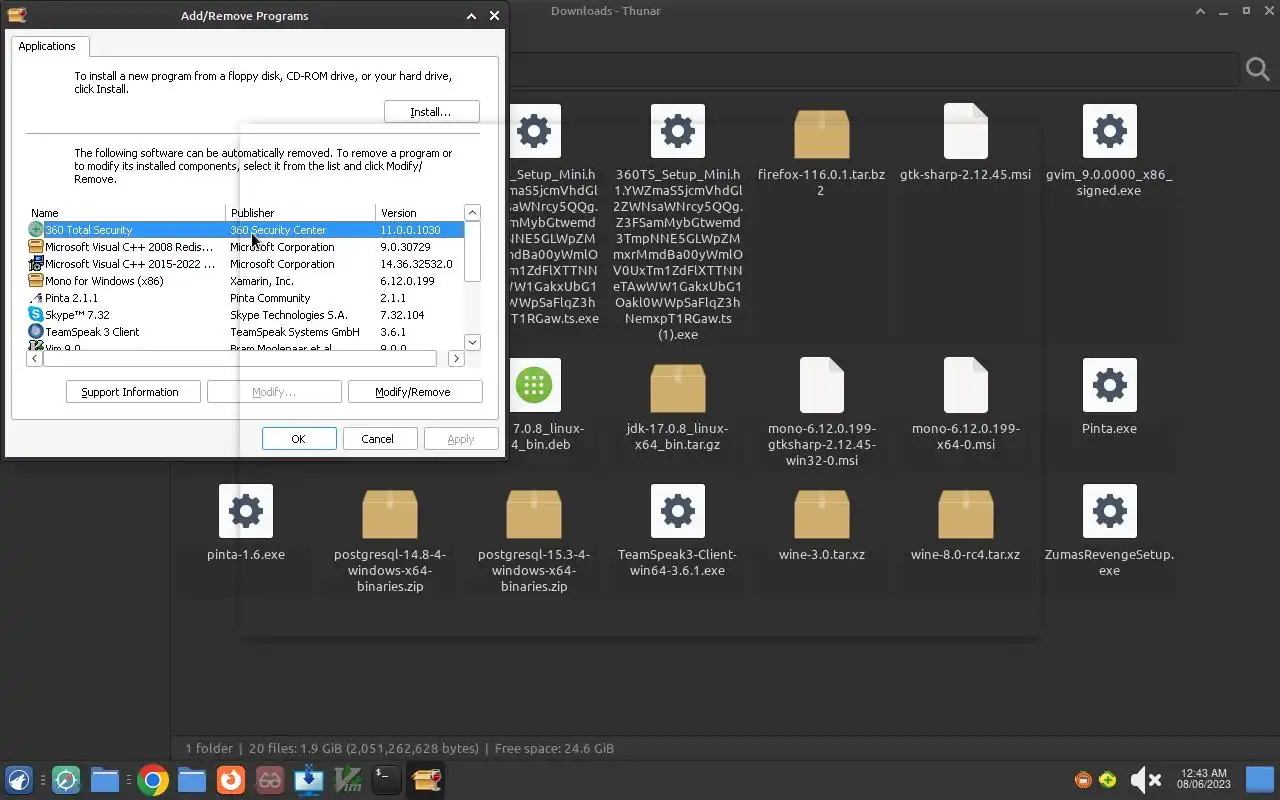Open Firefox from the taskbar
The height and width of the screenshot is (800, 1280).
231,780
